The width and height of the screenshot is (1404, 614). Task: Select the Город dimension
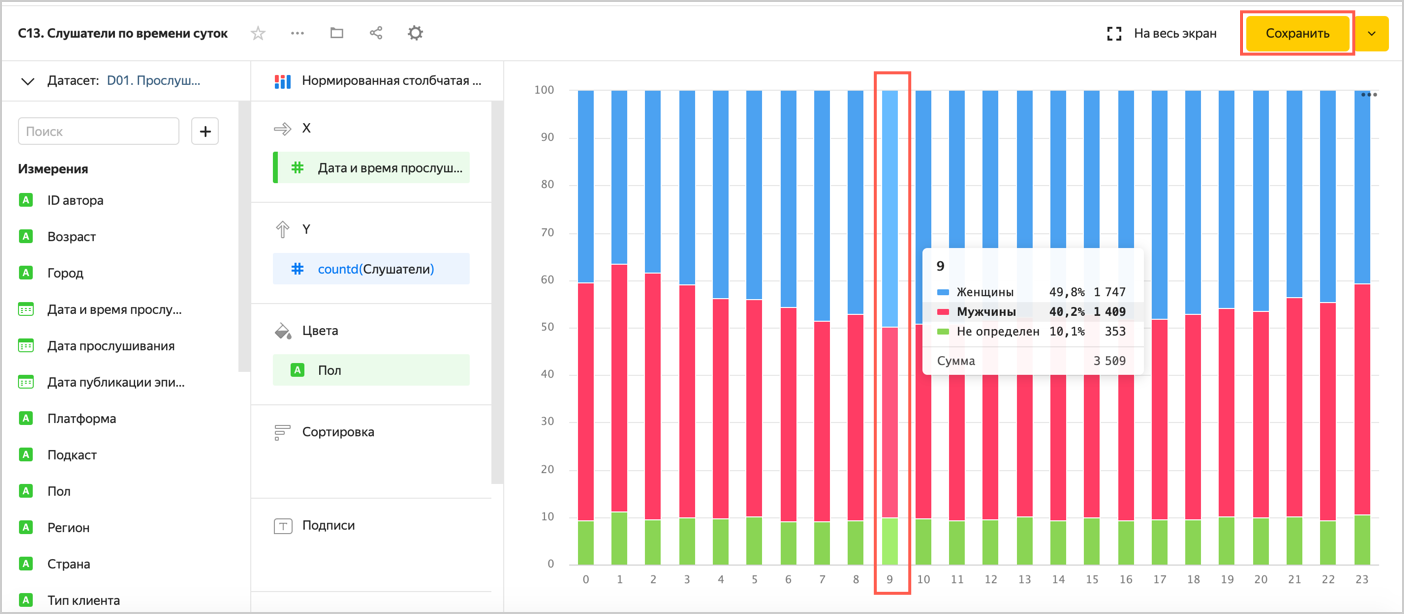(x=65, y=273)
